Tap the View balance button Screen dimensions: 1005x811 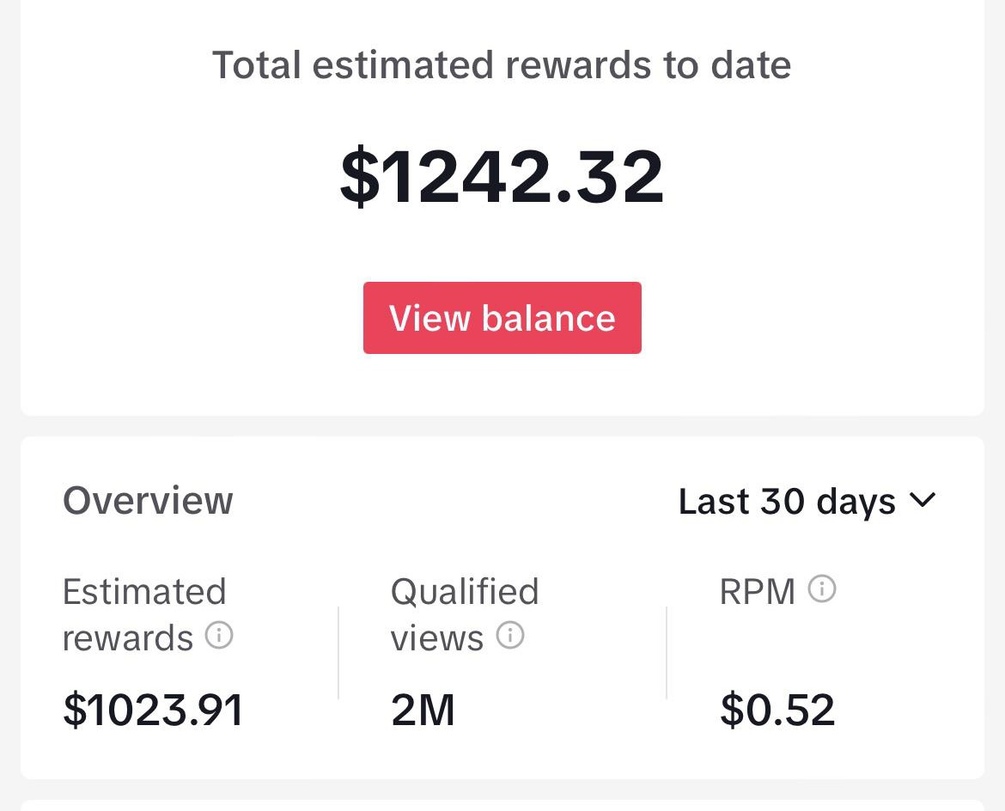click(x=502, y=318)
